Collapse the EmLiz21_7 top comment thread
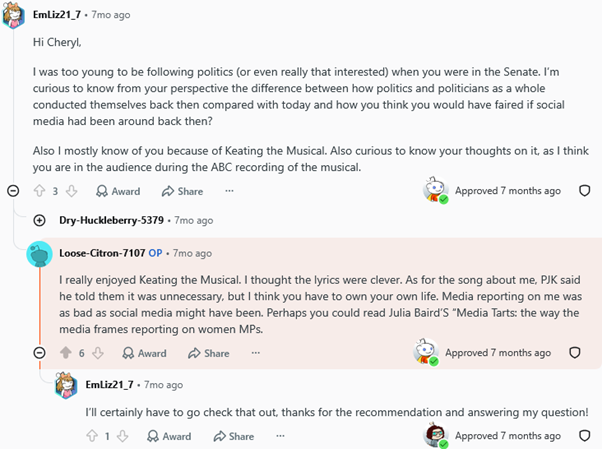 (13, 191)
